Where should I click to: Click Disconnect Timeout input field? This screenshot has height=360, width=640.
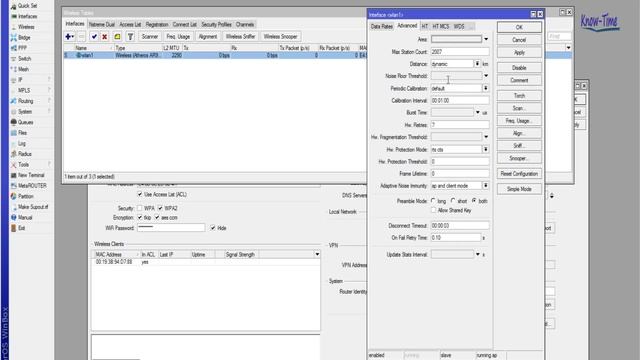tap(460, 225)
